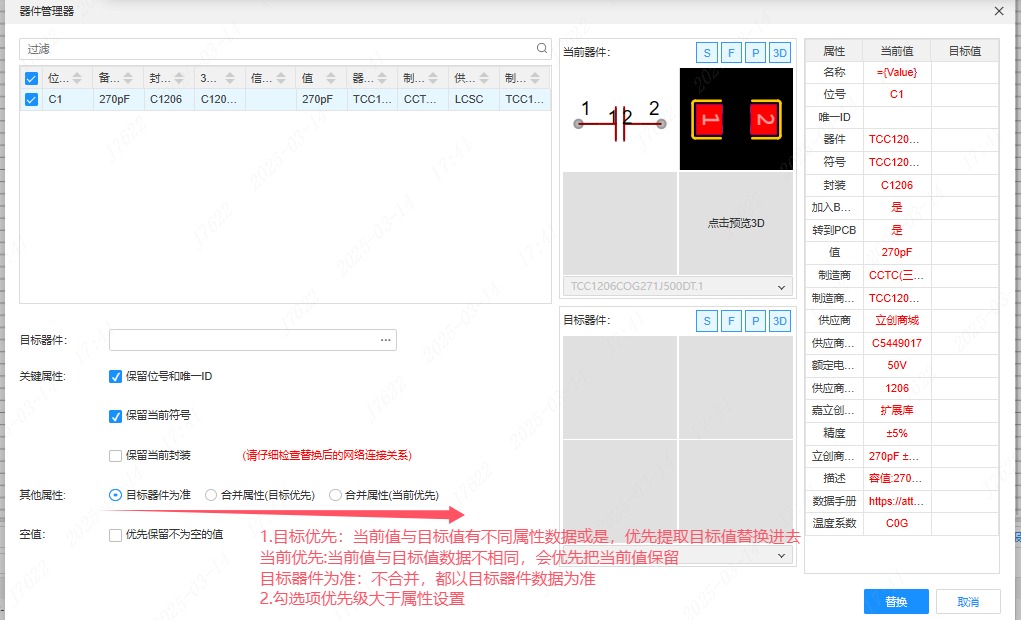Toggle the 优先保留不为空的值 checkbox
The width and height of the screenshot is (1021, 620).
[116, 535]
